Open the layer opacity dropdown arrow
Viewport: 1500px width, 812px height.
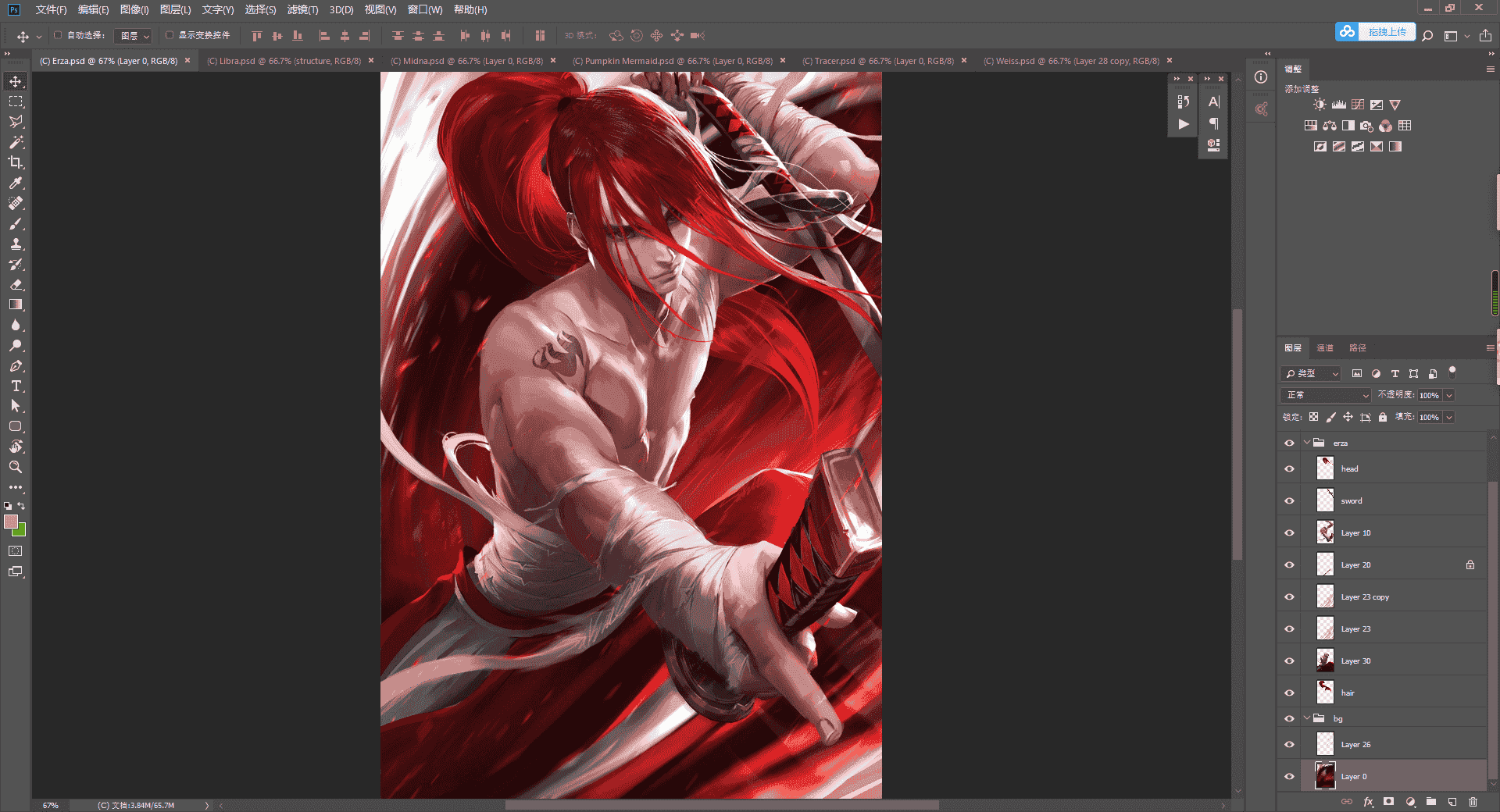tap(1449, 395)
